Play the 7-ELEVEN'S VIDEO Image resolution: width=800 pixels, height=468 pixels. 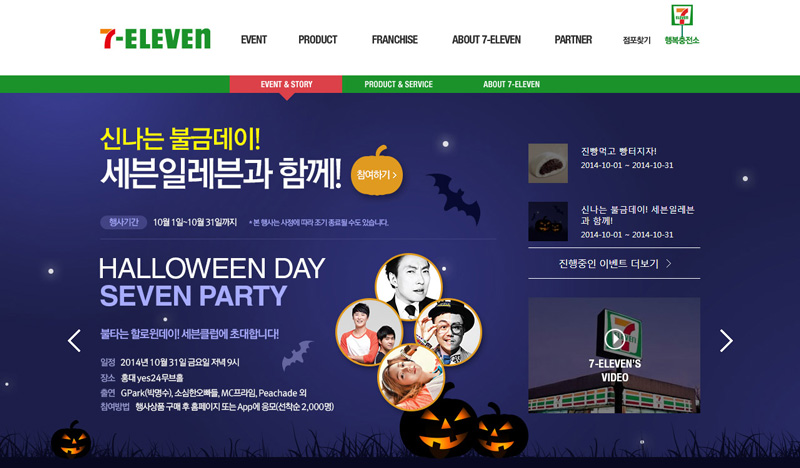[614, 339]
